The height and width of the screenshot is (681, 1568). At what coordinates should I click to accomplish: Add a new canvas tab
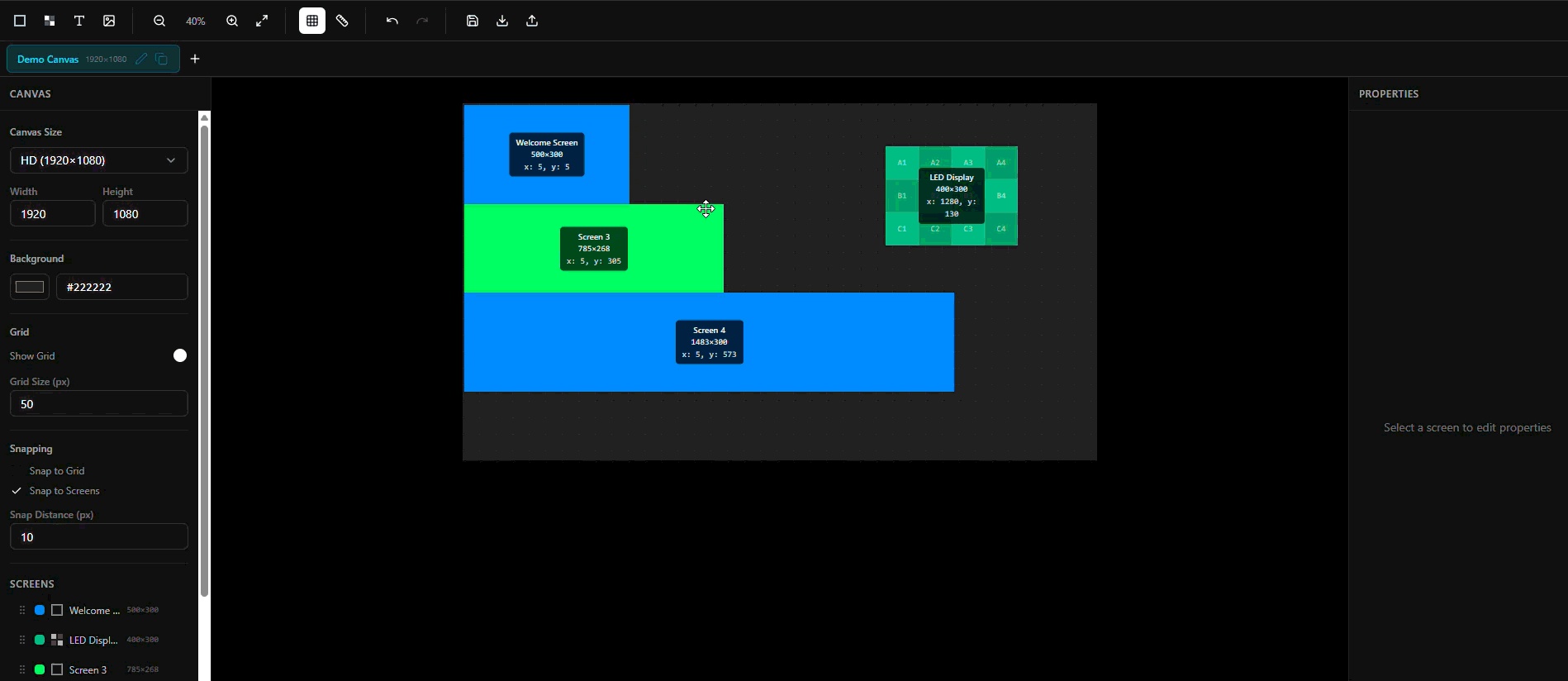tap(195, 59)
